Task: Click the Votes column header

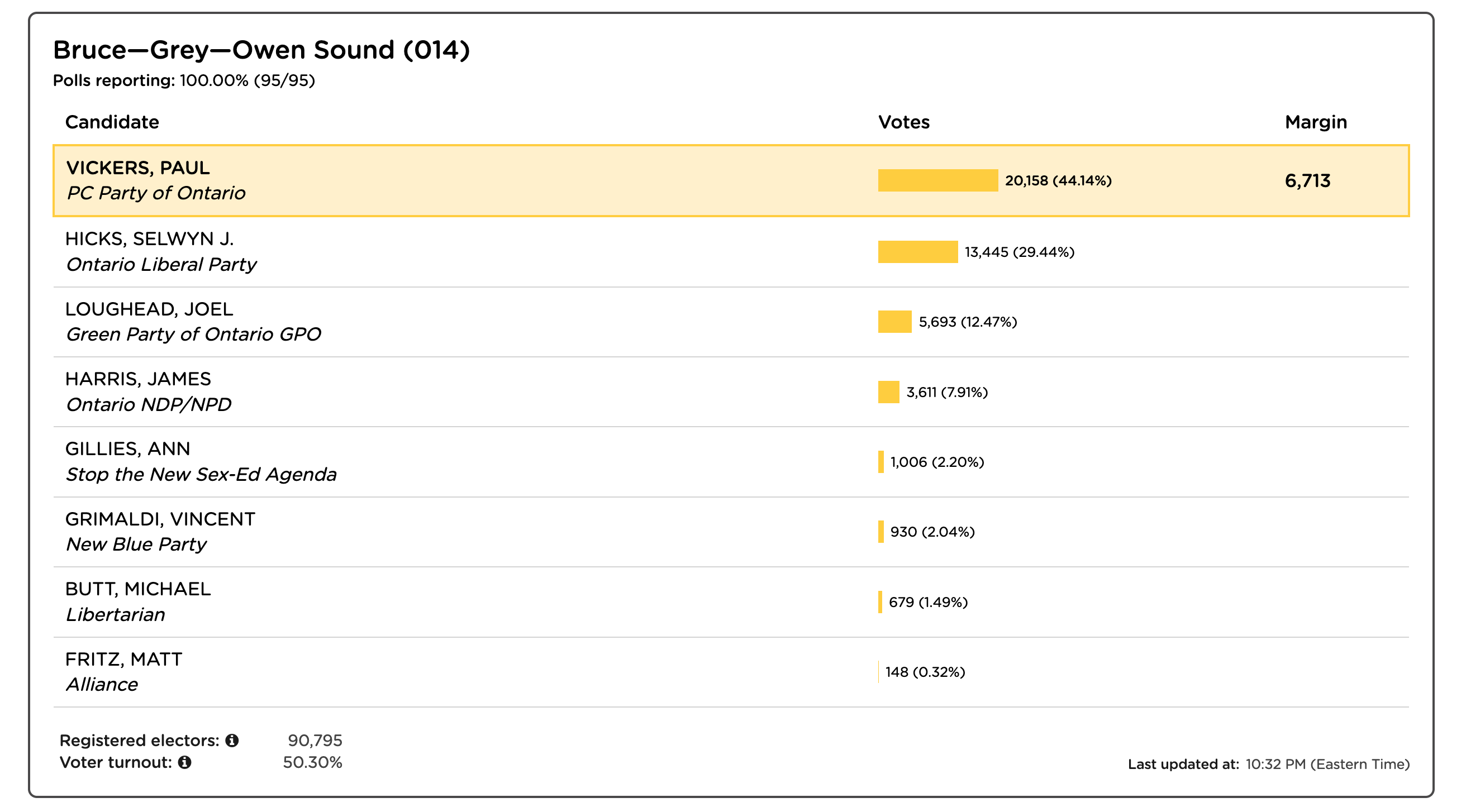Action: point(904,122)
